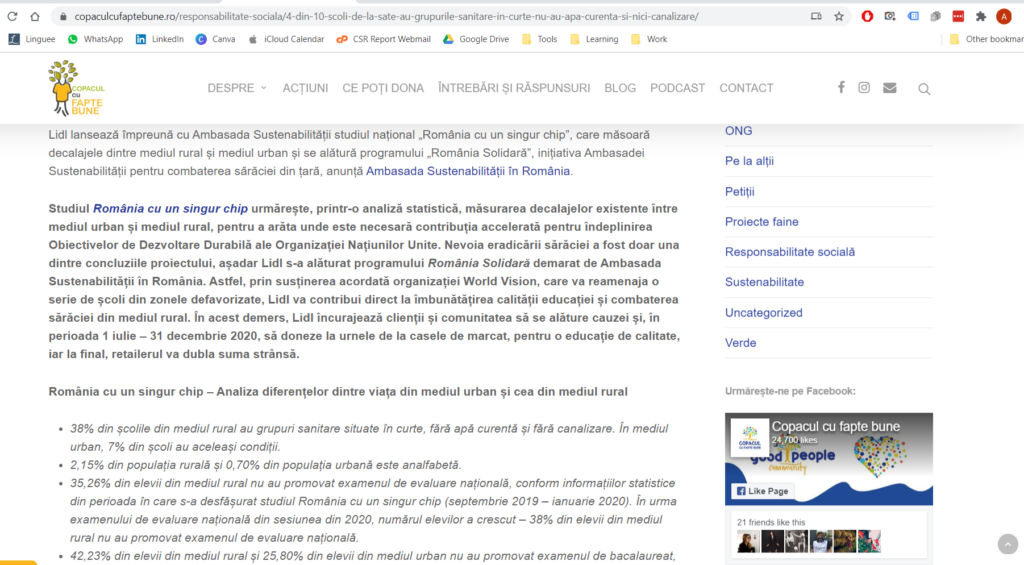Image resolution: width=1024 pixels, height=565 pixels.
Task: Open the Work bookmarks folder
Action: 649,39
